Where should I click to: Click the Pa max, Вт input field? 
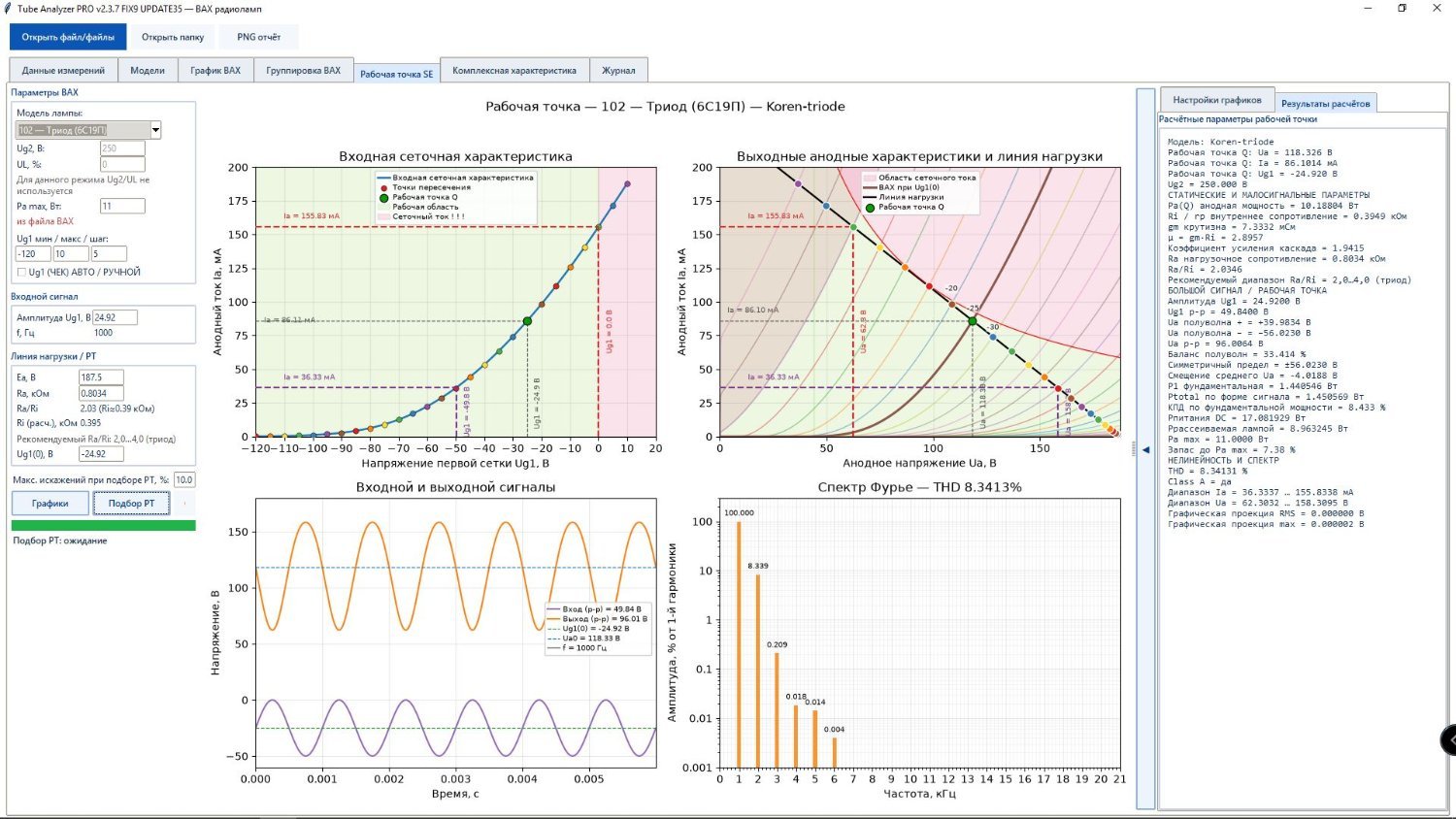(x=122, y=206)
